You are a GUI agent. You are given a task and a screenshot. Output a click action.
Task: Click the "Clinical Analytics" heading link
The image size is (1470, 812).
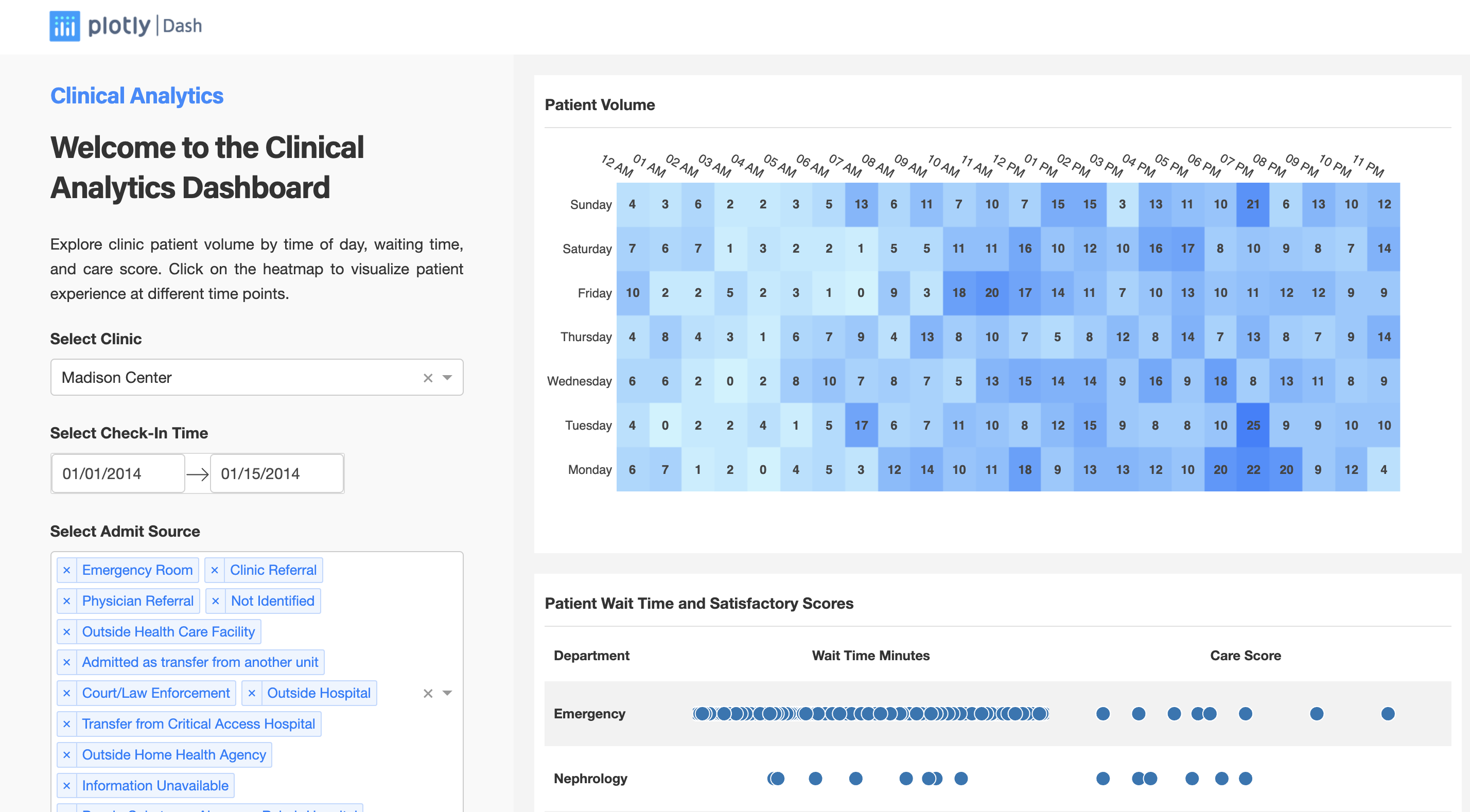pyautogui.click(x=136, y=95)
